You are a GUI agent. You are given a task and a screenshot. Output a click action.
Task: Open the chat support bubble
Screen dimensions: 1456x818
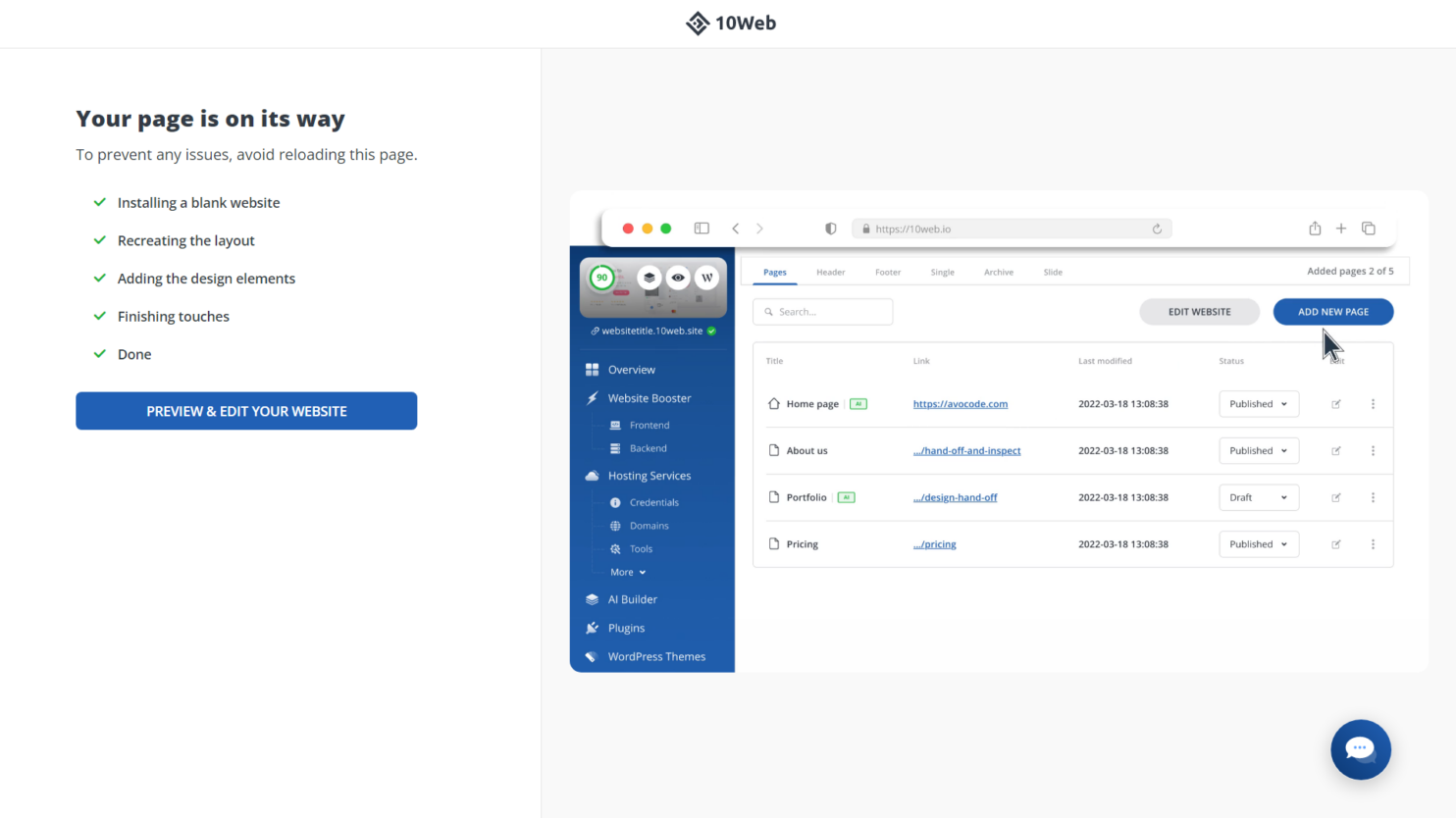pyautogui.click(x=1360, y=749)
